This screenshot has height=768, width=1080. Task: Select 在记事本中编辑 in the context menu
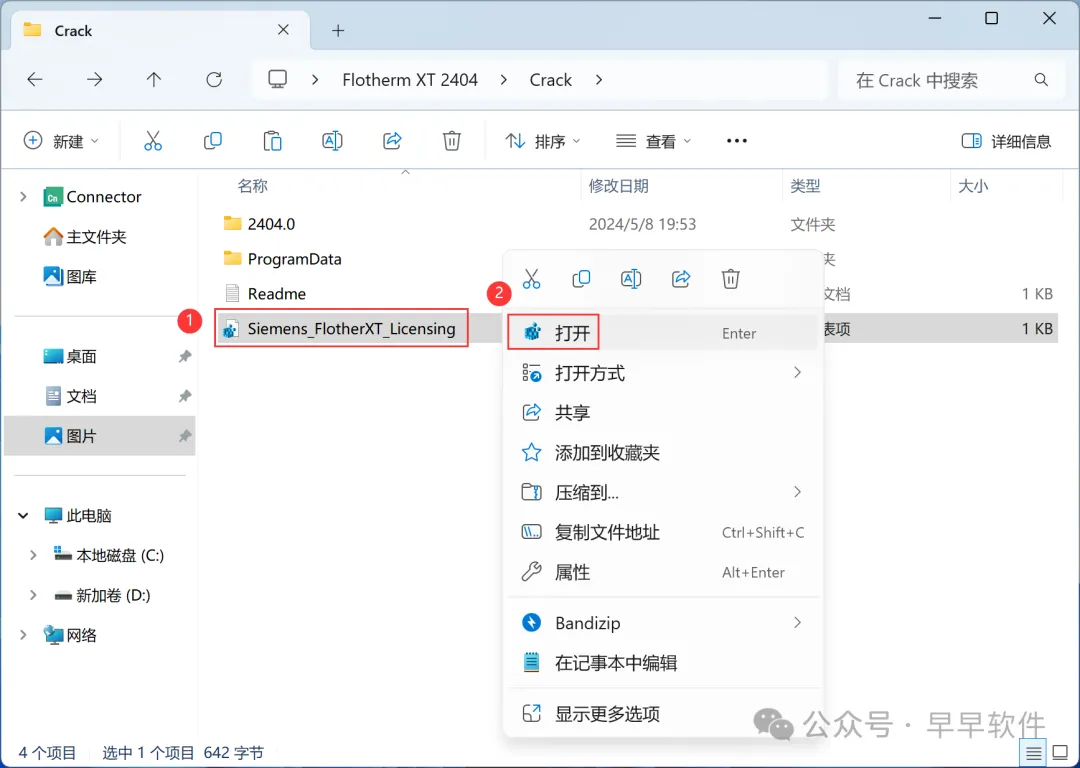tap(662, 663)
